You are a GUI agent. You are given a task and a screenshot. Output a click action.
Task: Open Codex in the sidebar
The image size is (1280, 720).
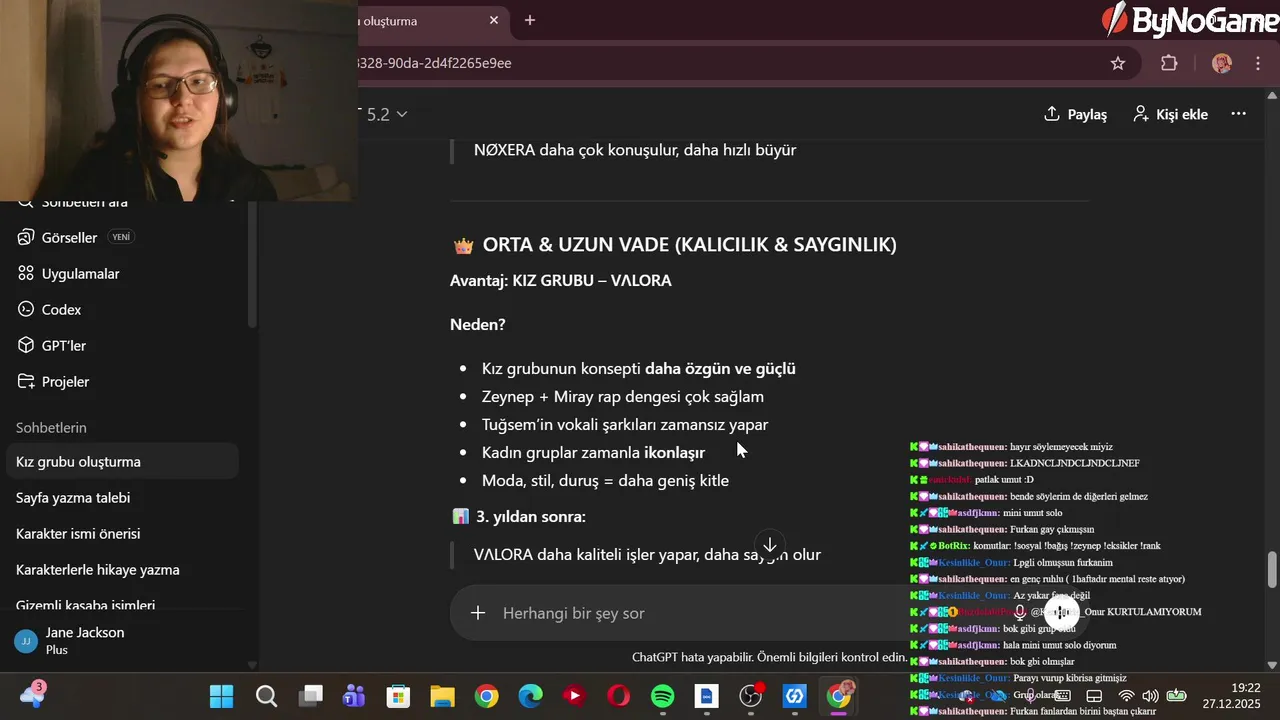(125, 309)
